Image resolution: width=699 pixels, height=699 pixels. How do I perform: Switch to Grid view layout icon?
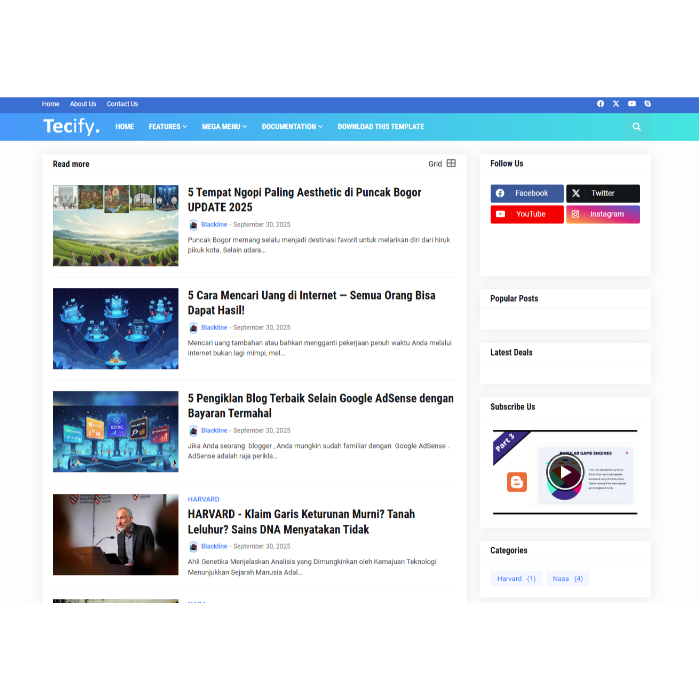[451, 163]
